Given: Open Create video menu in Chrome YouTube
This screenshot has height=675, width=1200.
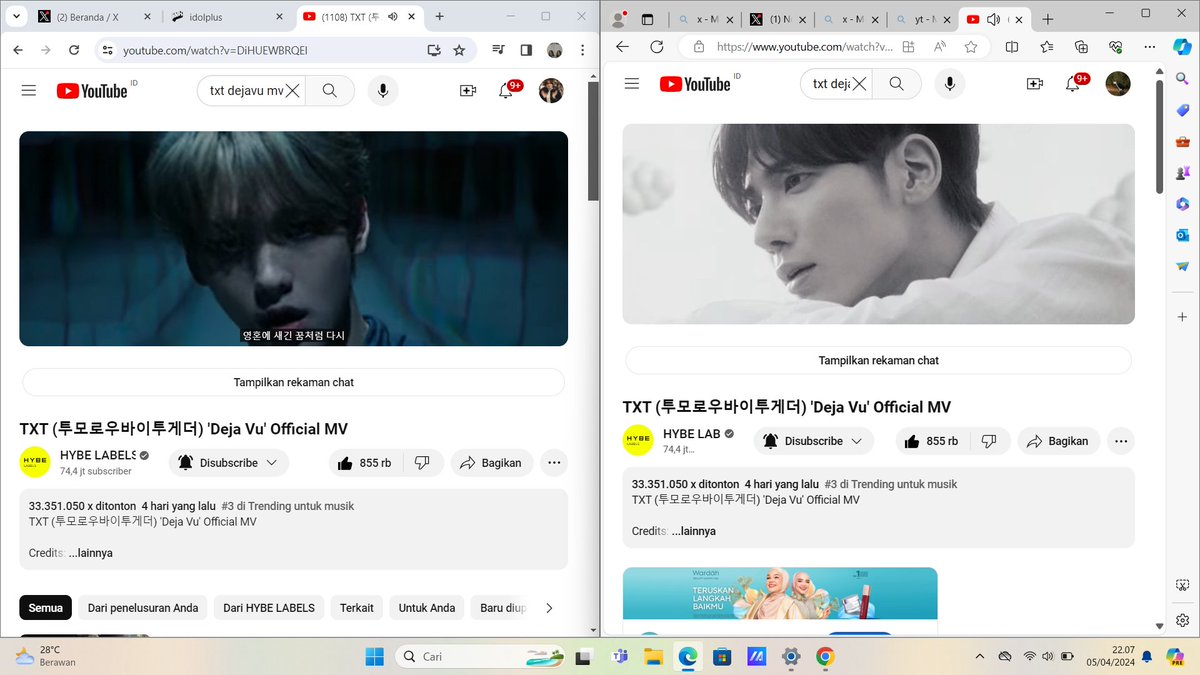Looking at the screenshot, I should 468,90.
